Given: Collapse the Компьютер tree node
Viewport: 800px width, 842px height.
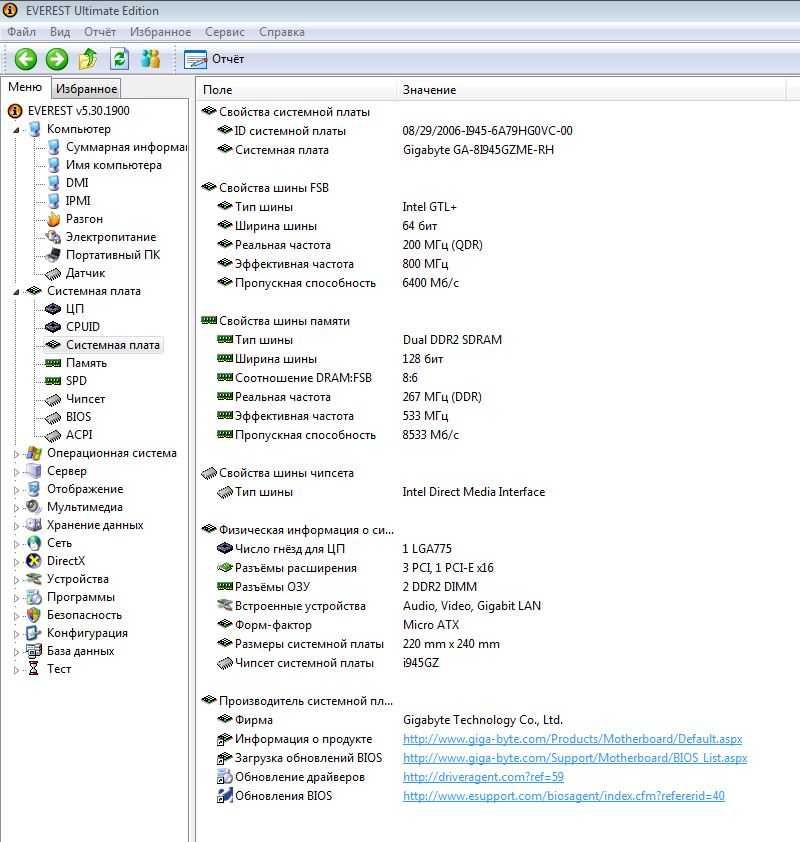Looking at the screenshot, I should pyautogui.click(x=16, y=130).
